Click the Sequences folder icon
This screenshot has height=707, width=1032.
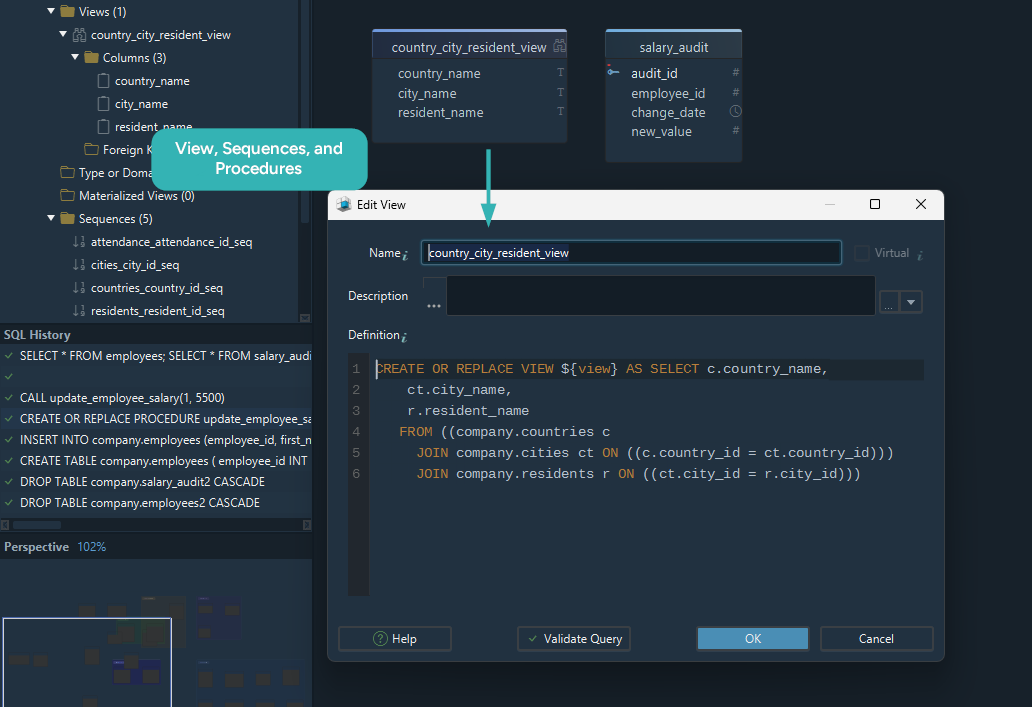click(67, 218)
